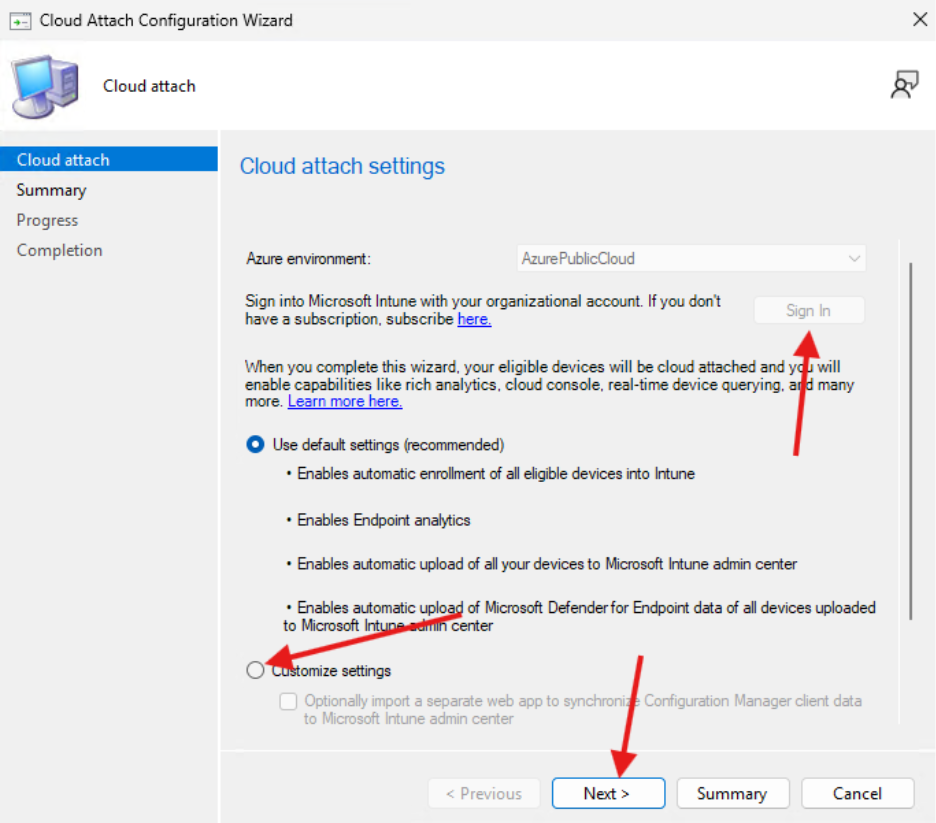
Task: Click the feedback person icon top right
Action: coord(905,85)
